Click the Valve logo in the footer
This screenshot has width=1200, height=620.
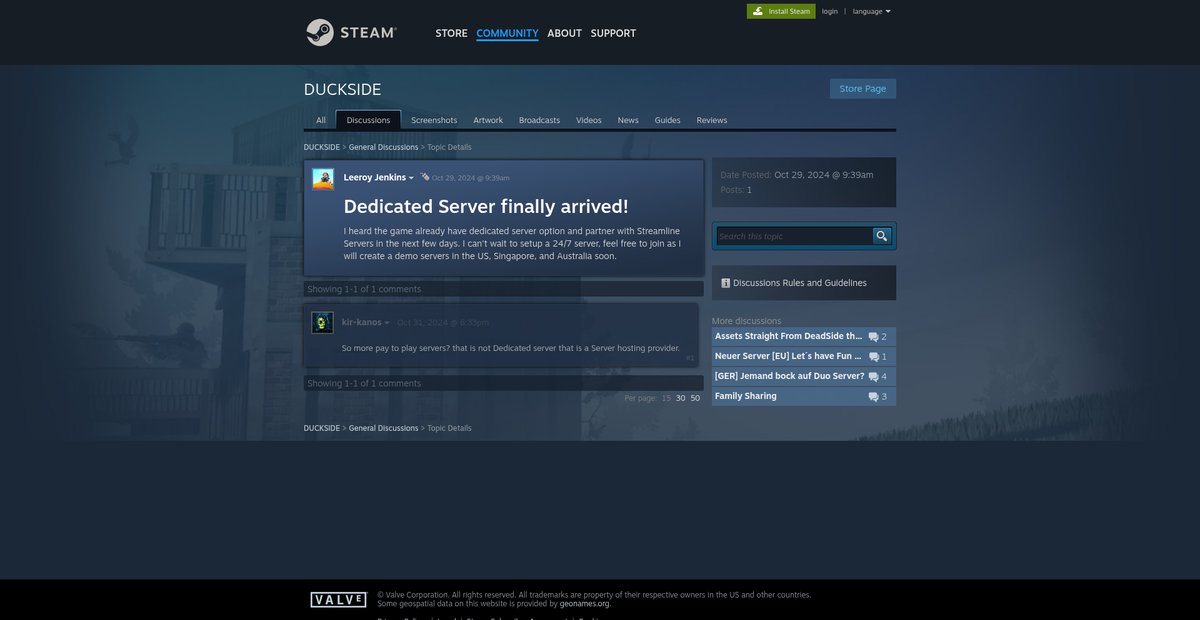point(338,600)
